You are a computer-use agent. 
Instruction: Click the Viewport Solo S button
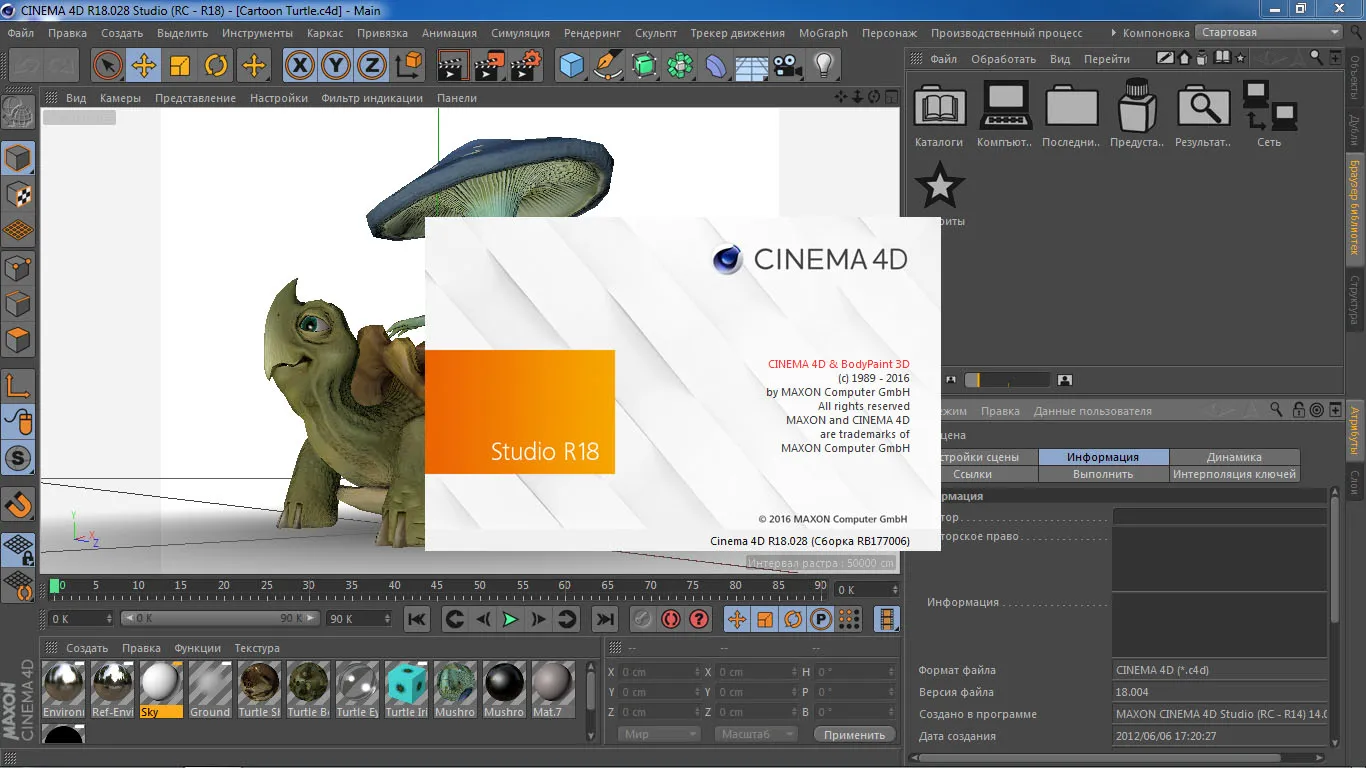coord(18,459)
